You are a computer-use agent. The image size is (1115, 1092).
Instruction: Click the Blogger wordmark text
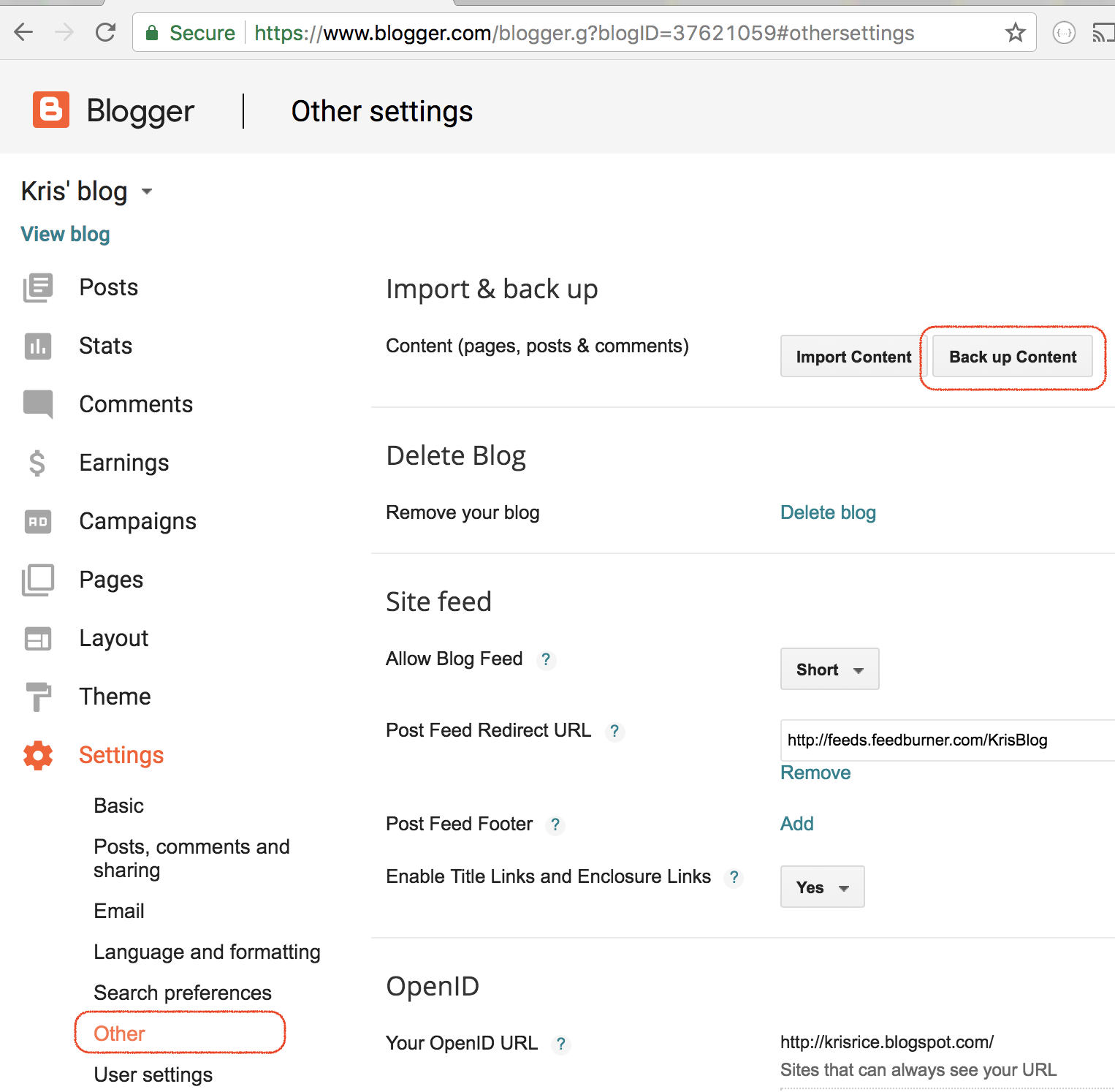[x=140, y=111]
